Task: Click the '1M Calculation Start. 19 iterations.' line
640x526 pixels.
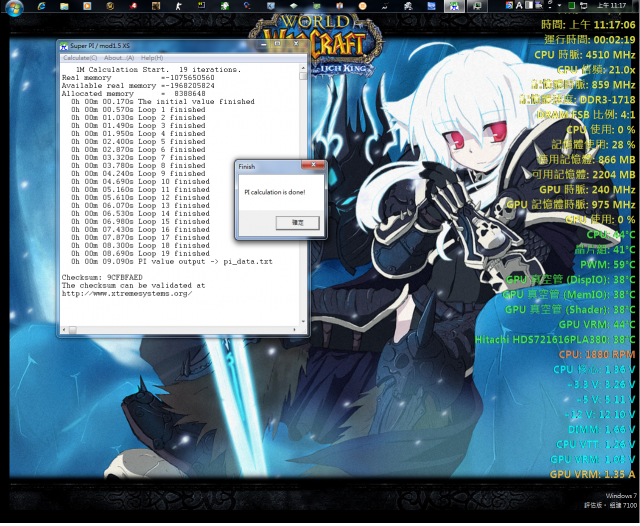Action: pos(159,70)
